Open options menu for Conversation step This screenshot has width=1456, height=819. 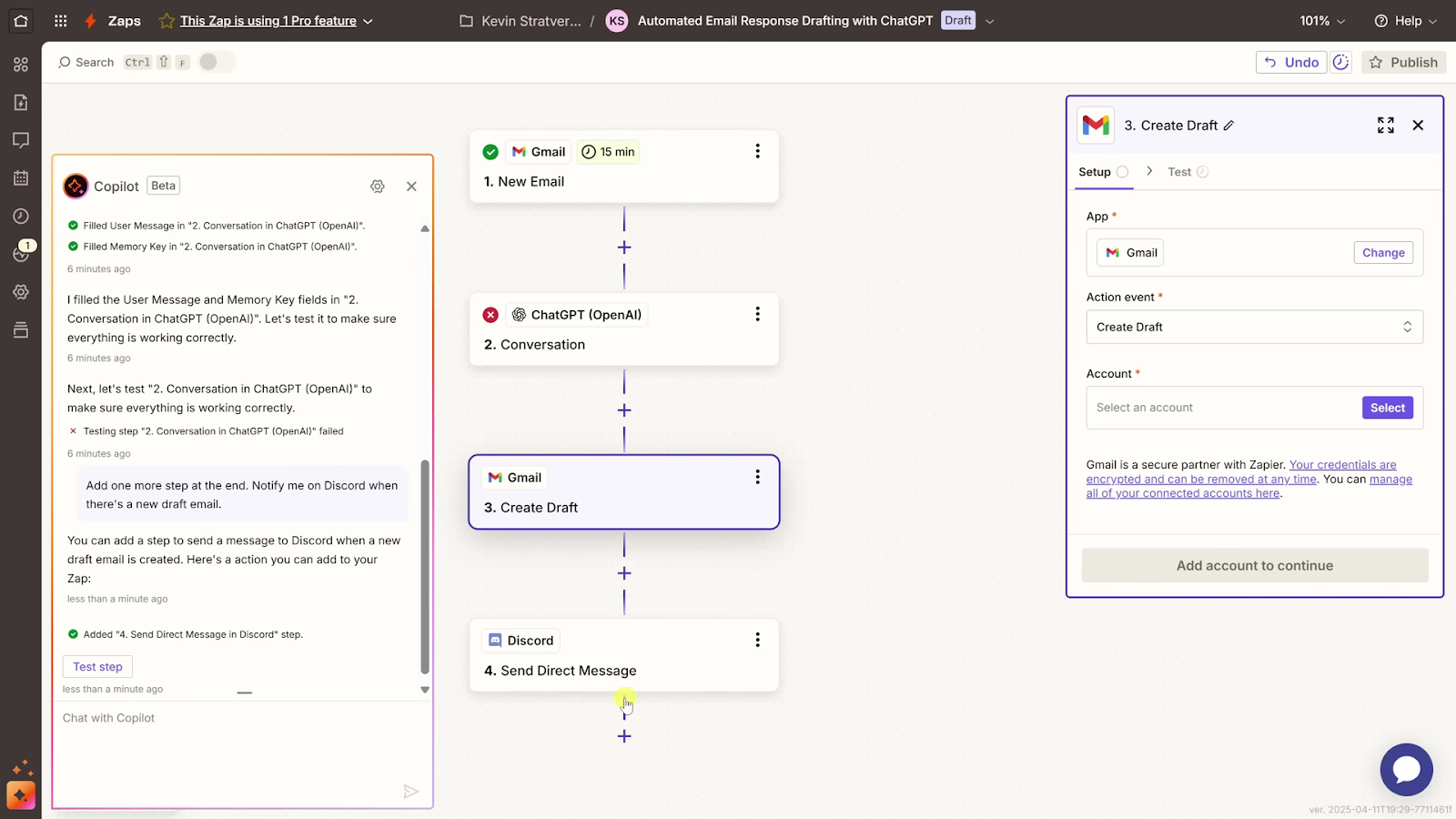757,314
